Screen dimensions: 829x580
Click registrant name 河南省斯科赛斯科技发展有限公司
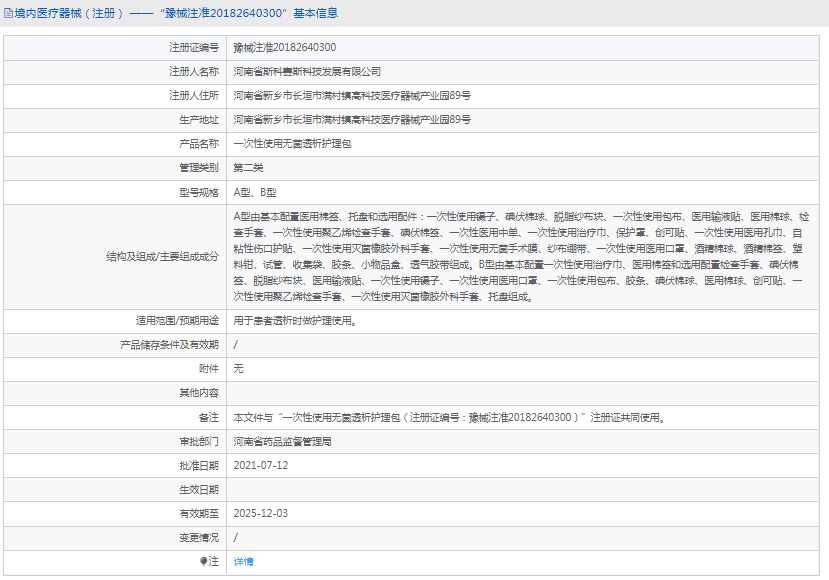click(x=307, y=71)
